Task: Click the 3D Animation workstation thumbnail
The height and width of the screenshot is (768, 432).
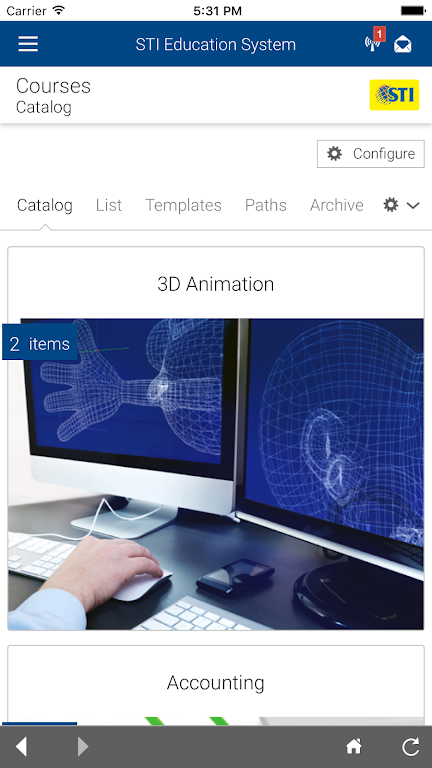Action: pos(216,474)
